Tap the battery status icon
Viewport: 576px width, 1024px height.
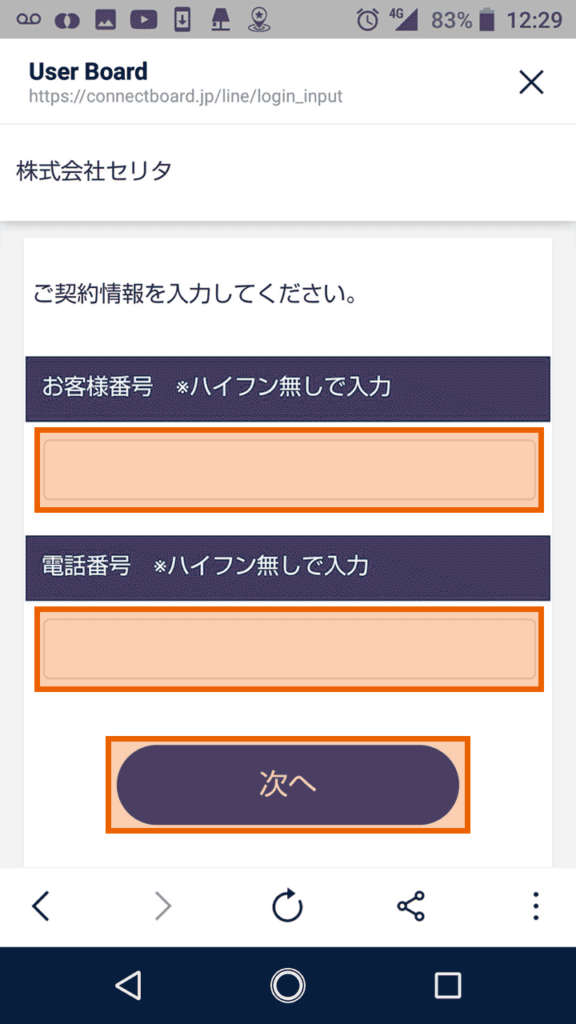pos(487,20)
